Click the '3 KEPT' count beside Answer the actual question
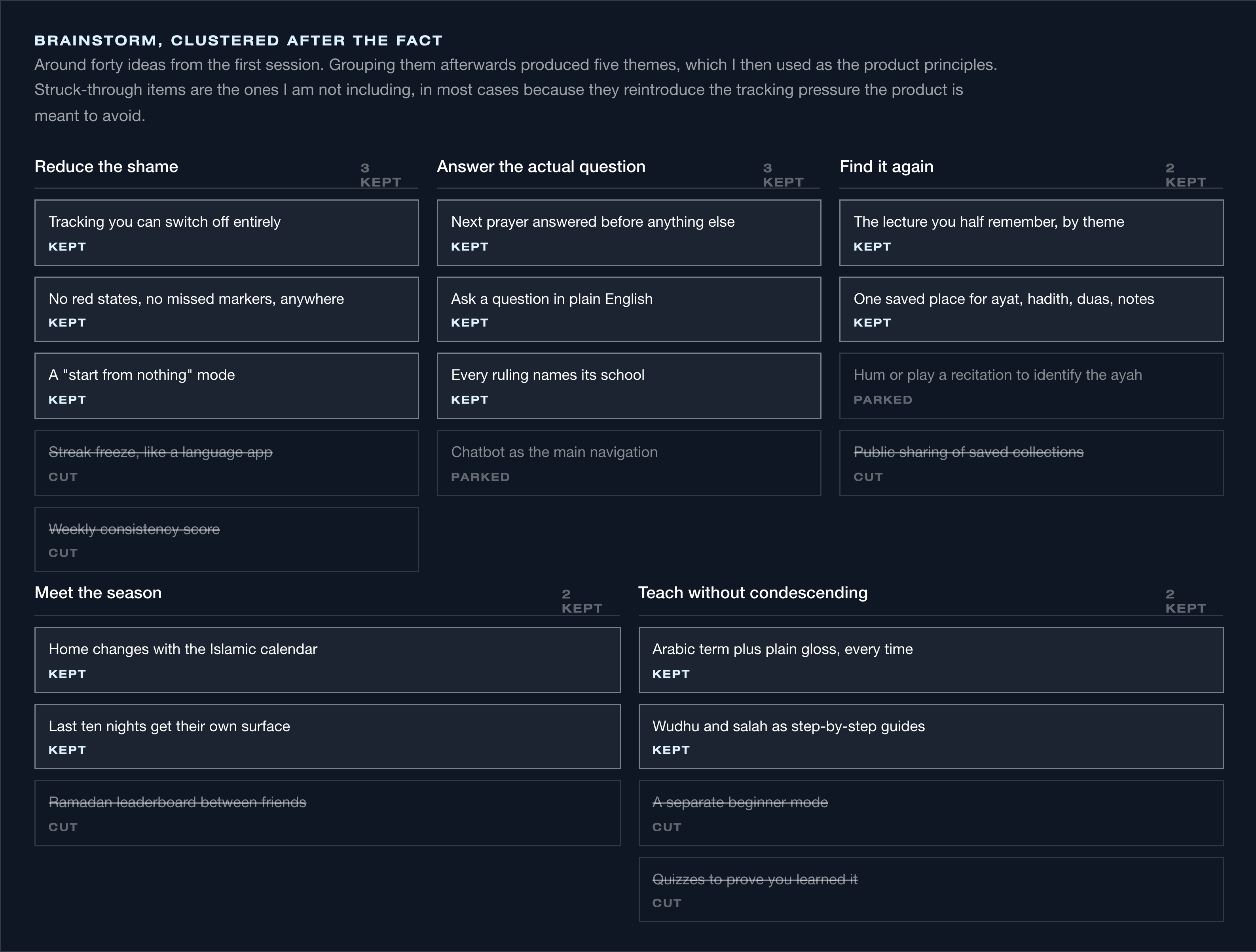Image resolution: width=1256 pixels, height=952 pixels. 784,175
